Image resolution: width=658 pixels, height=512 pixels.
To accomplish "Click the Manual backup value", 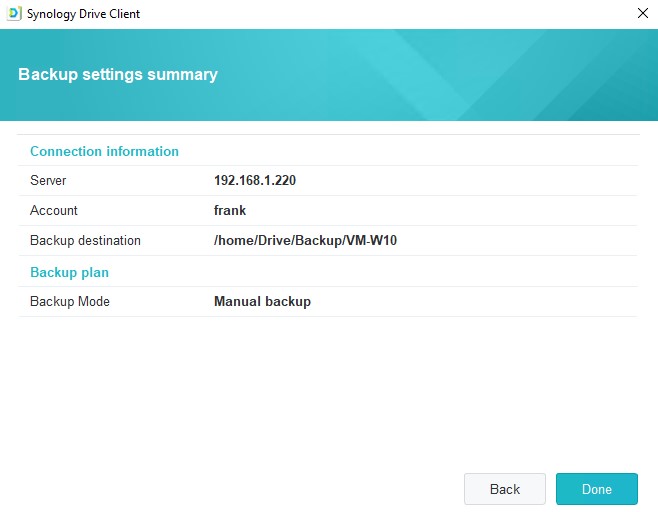I will (262, 301).
